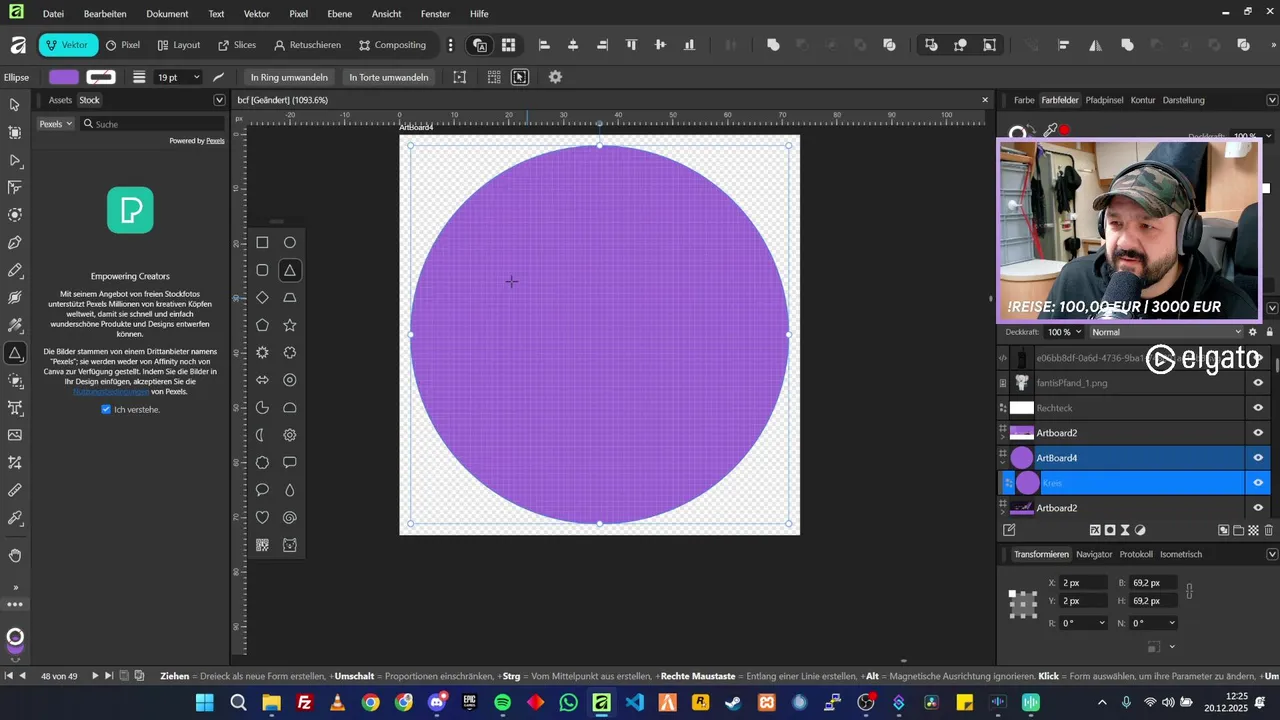Choose the rectangle shape in shapes flyout
This screenshot has width=1280, height=720.
pos(262,242)
